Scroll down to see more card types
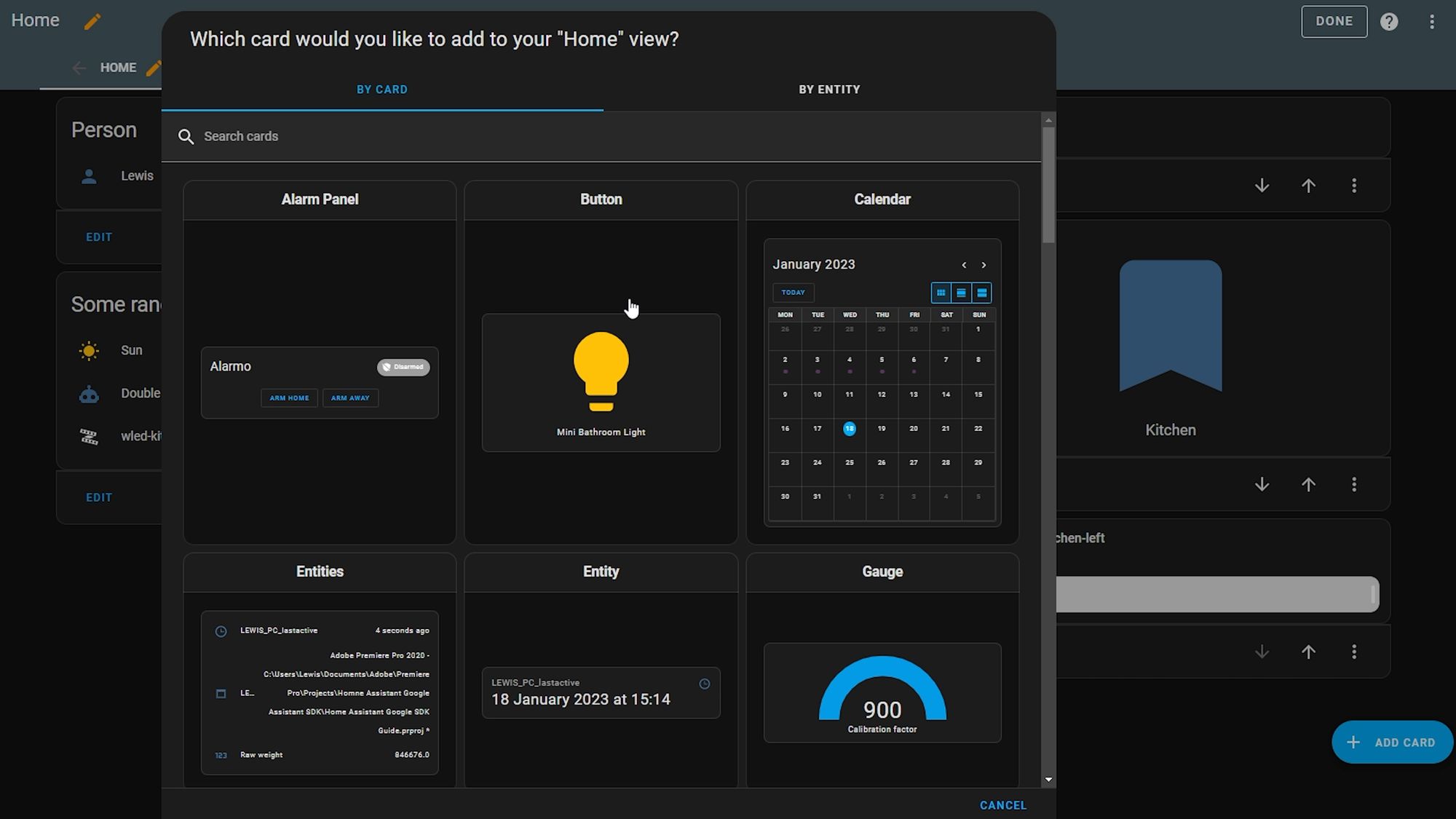Image resolution: width=1456 pixels, height=819 pixels. coord(1048,780)
